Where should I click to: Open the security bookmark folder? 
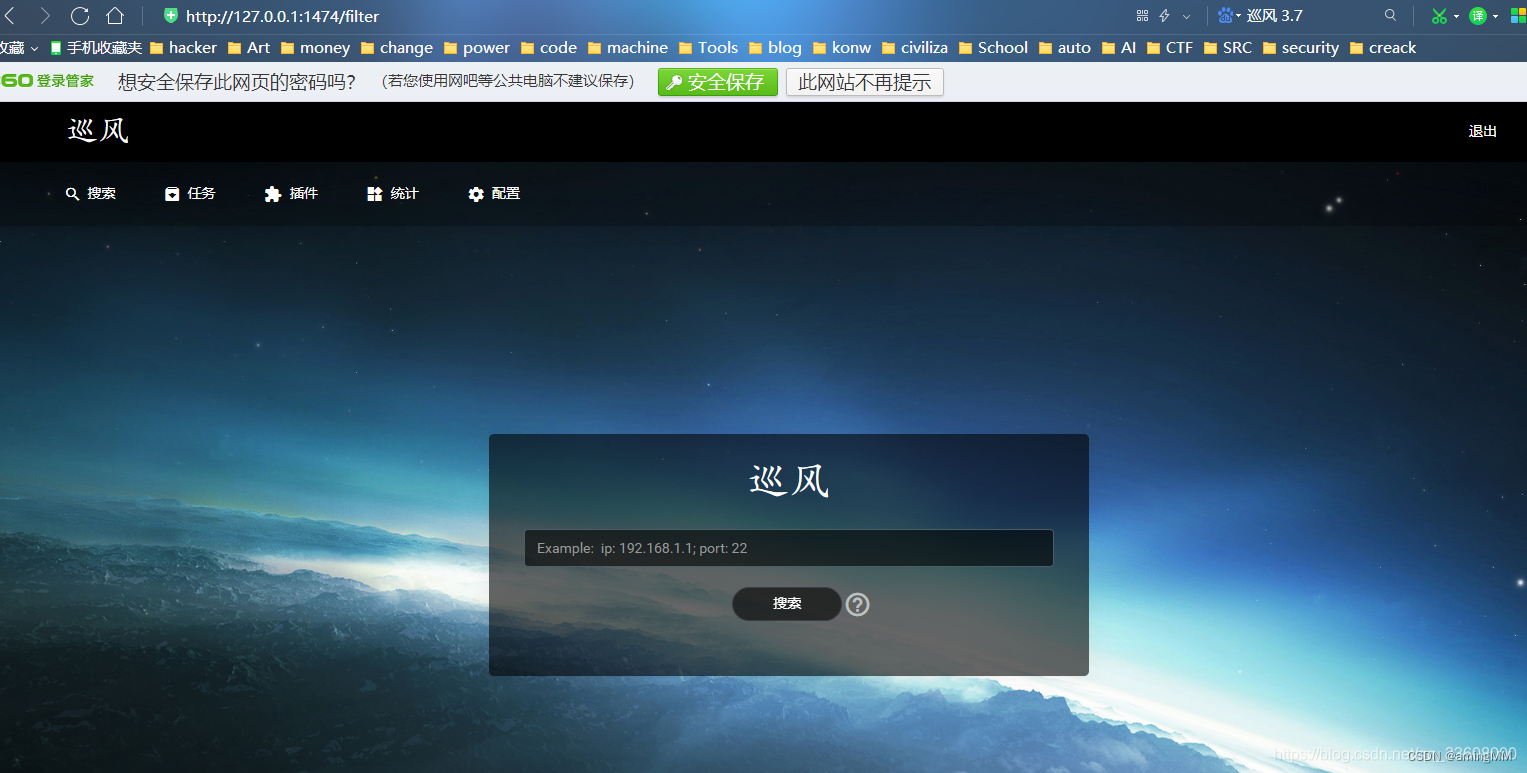pyautogui.click(x=1301, y=47)
